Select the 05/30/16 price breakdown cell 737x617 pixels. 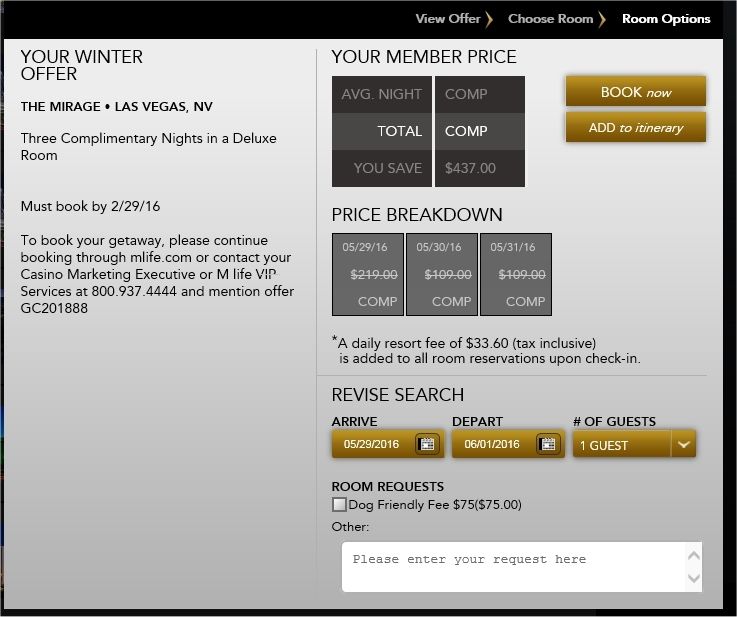pyautogui.click(x=442, y=274)
